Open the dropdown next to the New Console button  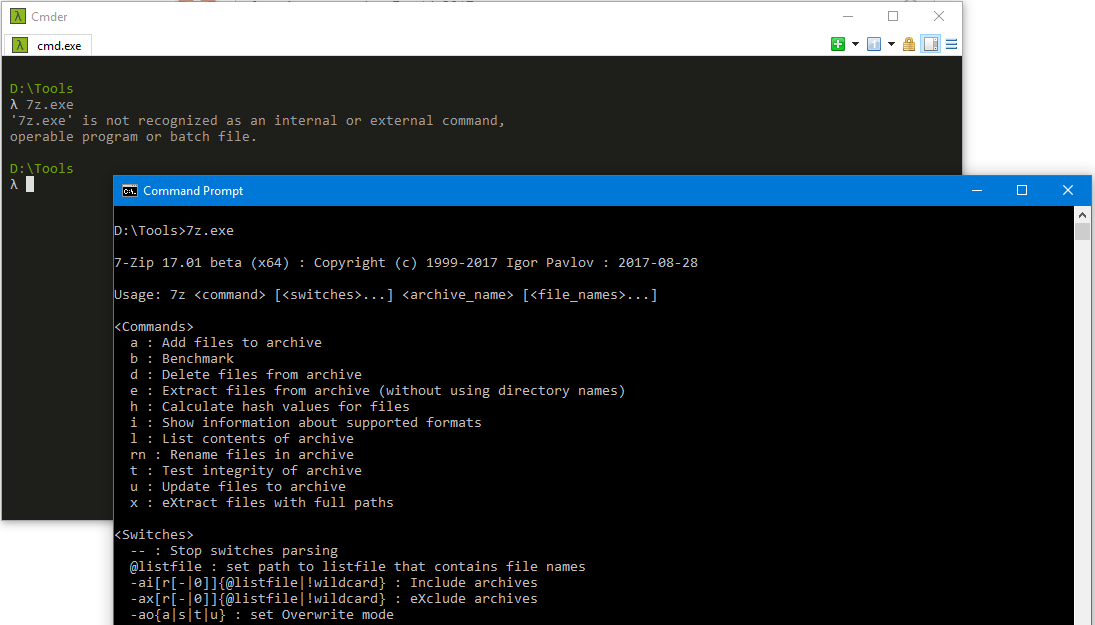coord(855,44)
